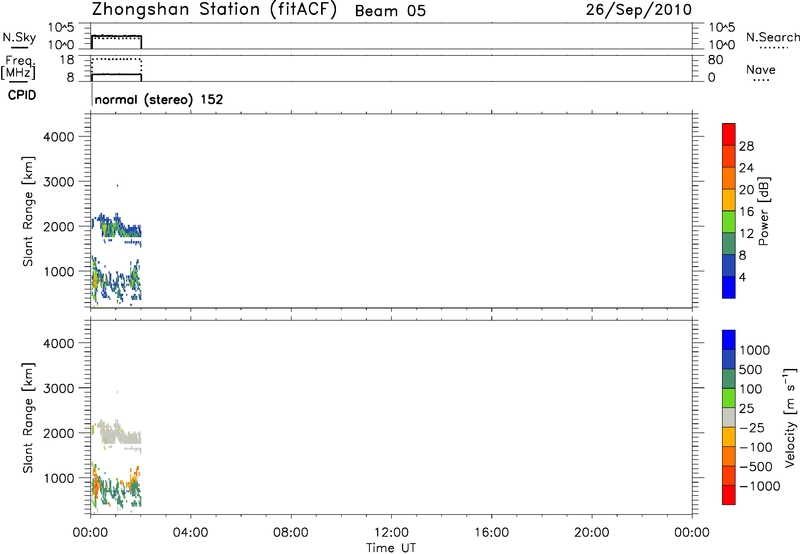Click the "Power [dB]" colorbar title

point(763,211)
